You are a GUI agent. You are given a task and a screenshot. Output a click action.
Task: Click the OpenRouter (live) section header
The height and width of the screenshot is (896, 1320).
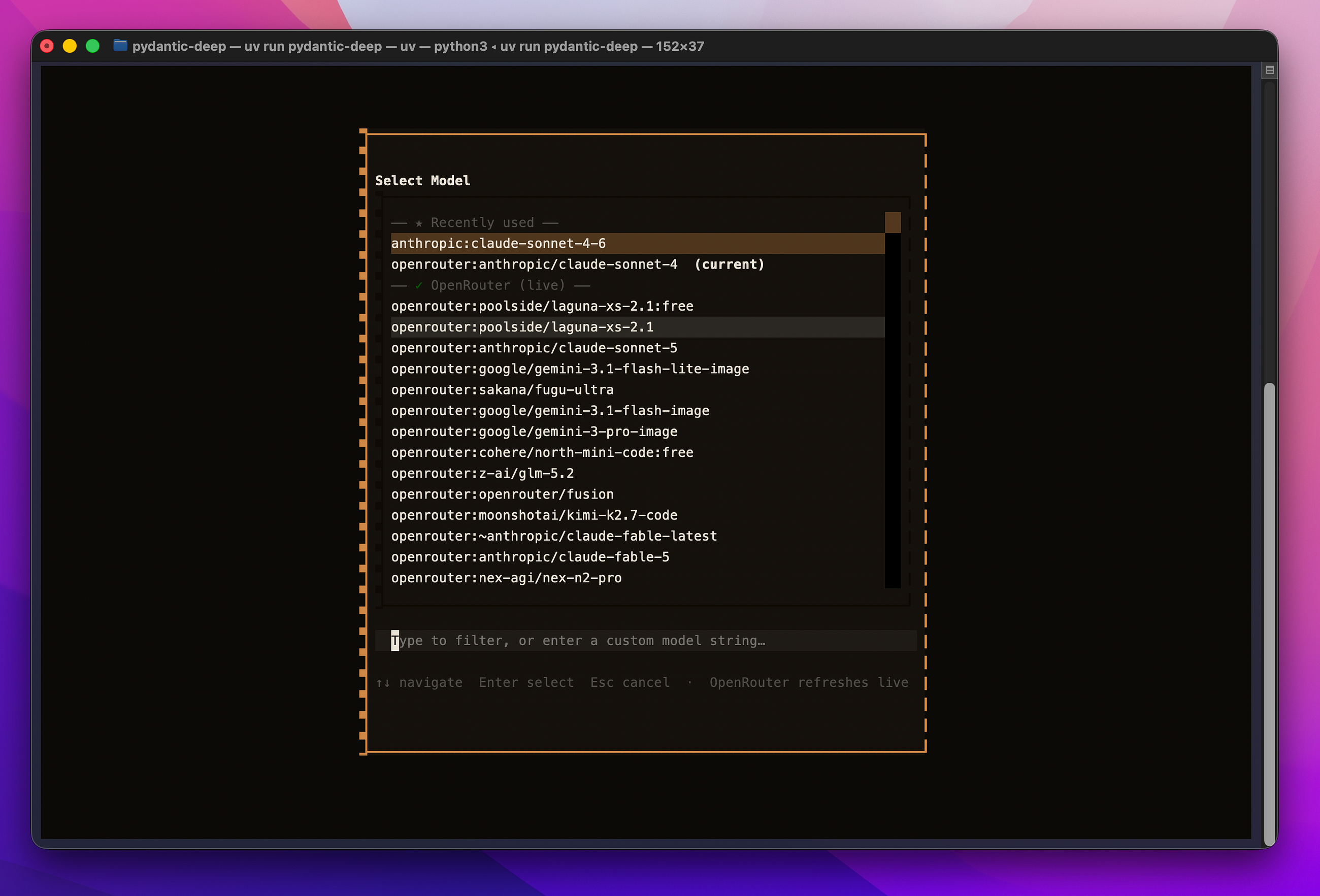(x=491, y=285)
